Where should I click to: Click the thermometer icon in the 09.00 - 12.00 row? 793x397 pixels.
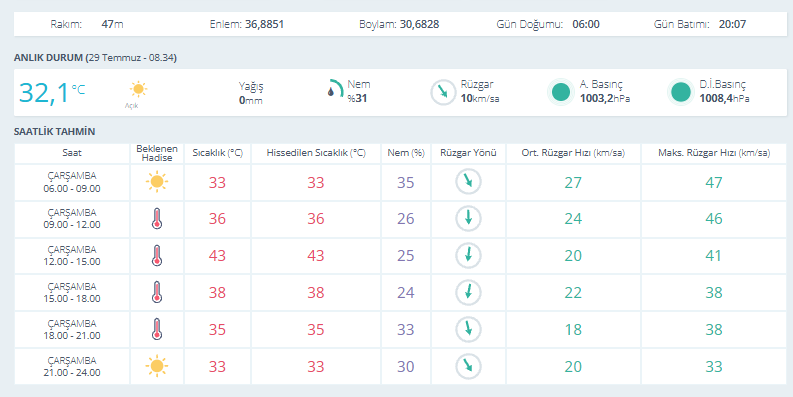[x=157, y=218]
